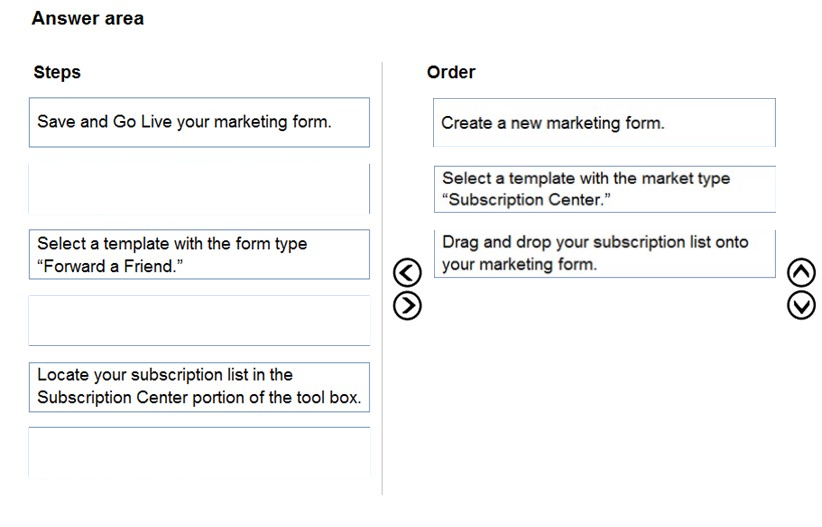Click the "Steps" column heading

click(57, 72)
